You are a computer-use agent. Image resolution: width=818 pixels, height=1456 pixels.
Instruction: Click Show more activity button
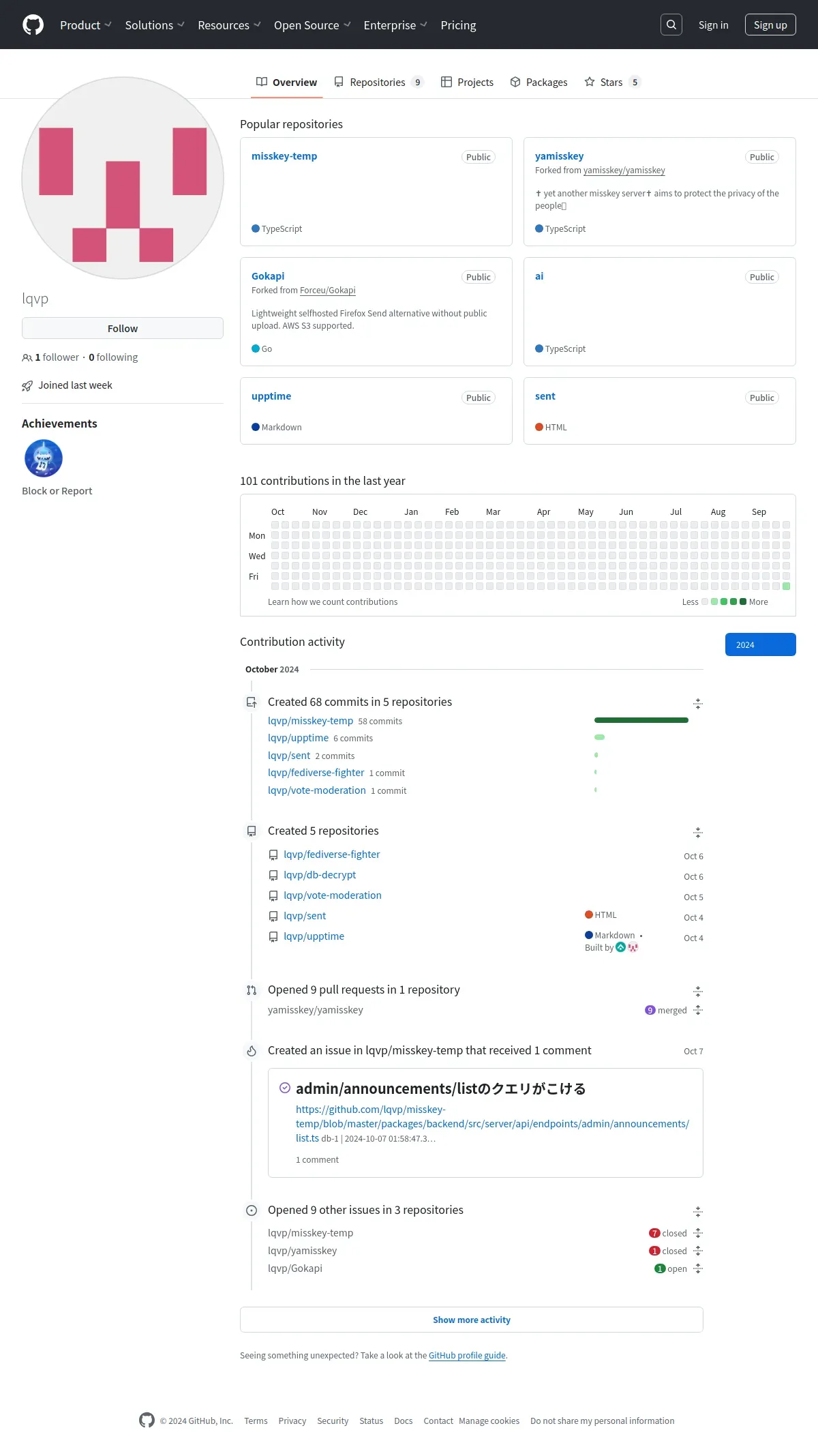point(472,1320)
